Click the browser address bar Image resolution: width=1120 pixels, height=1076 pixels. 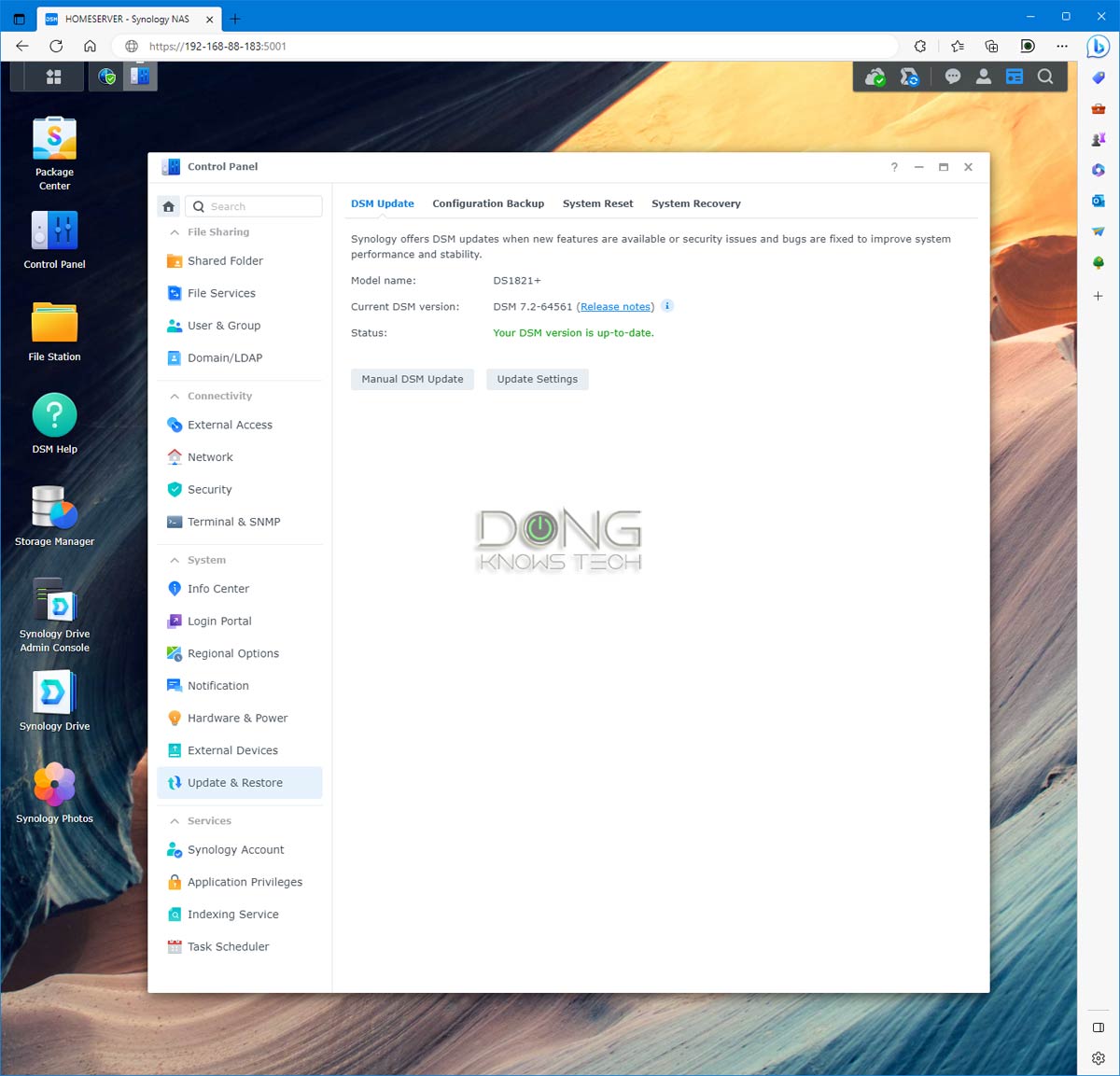(504, 46)
